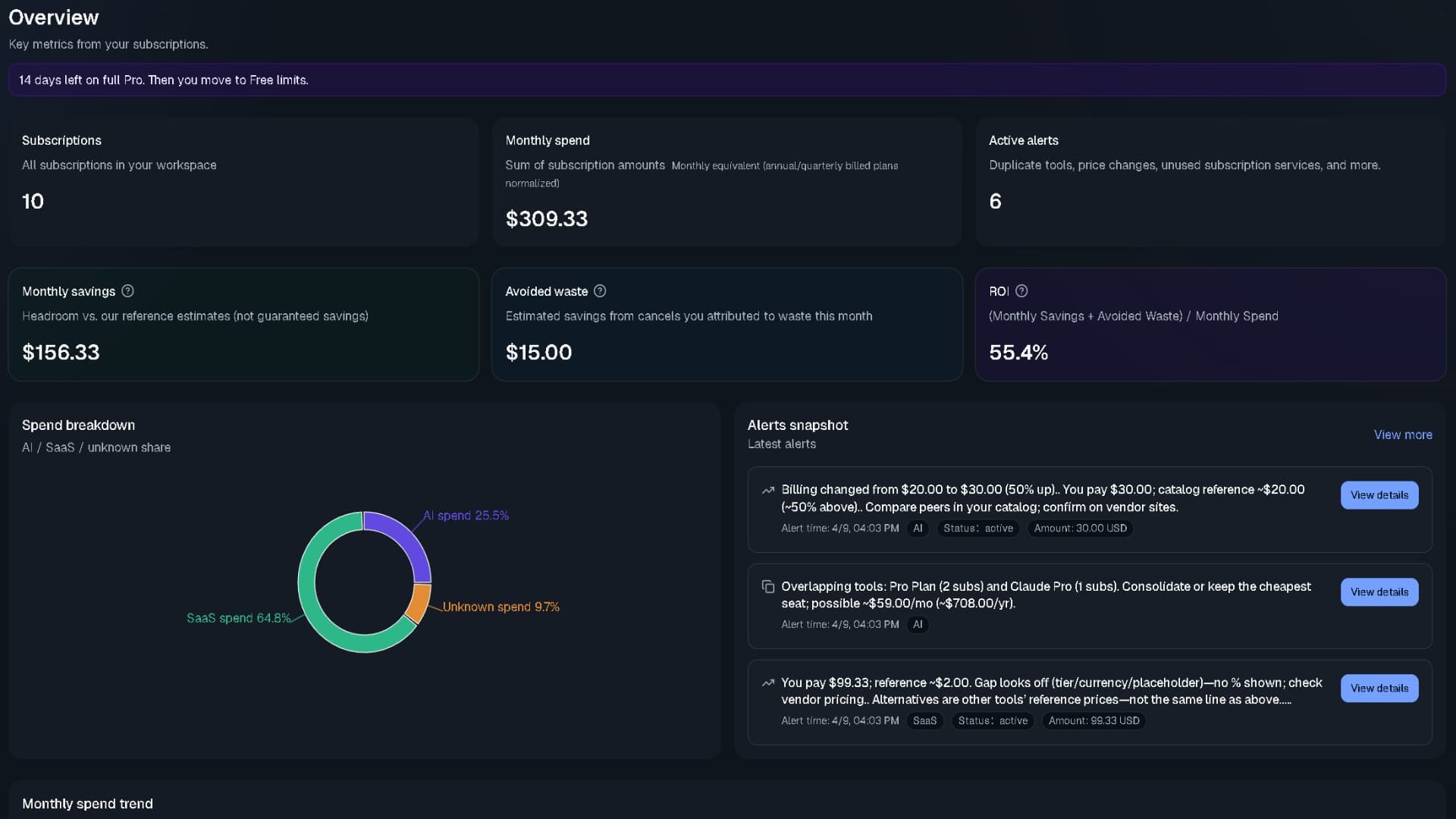Click the AI tag on the billing change alert
Viewport: 1456px width, 819px height.
[918, 528]
